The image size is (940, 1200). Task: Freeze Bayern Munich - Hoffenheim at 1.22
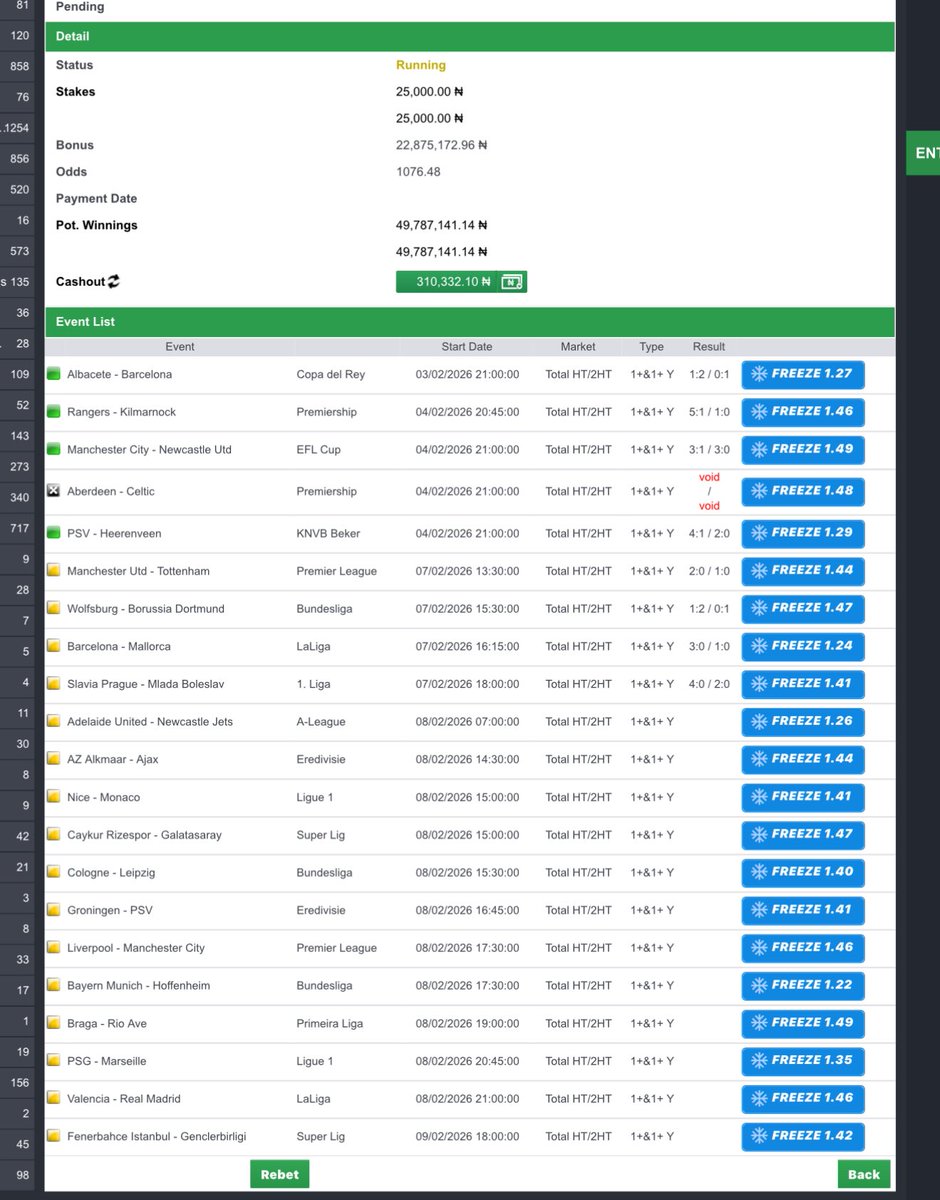(803, 985)
